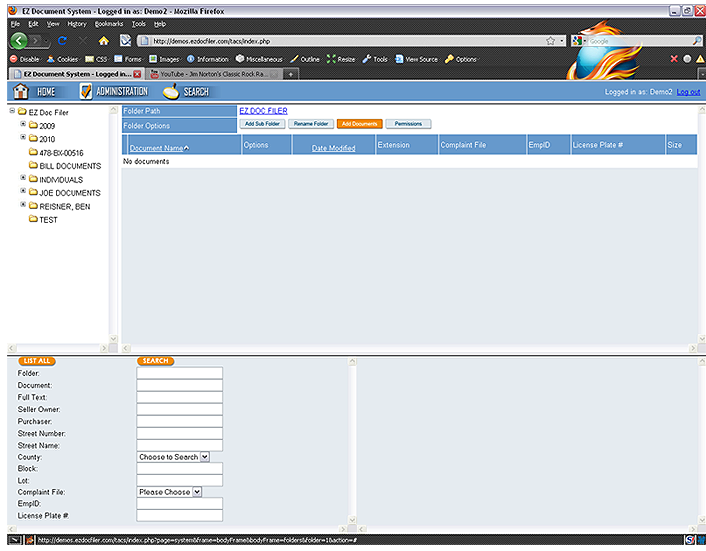Click the folder tree vertical scrollbar
Screen dimensions: 706x551
(x=113, y=224)
